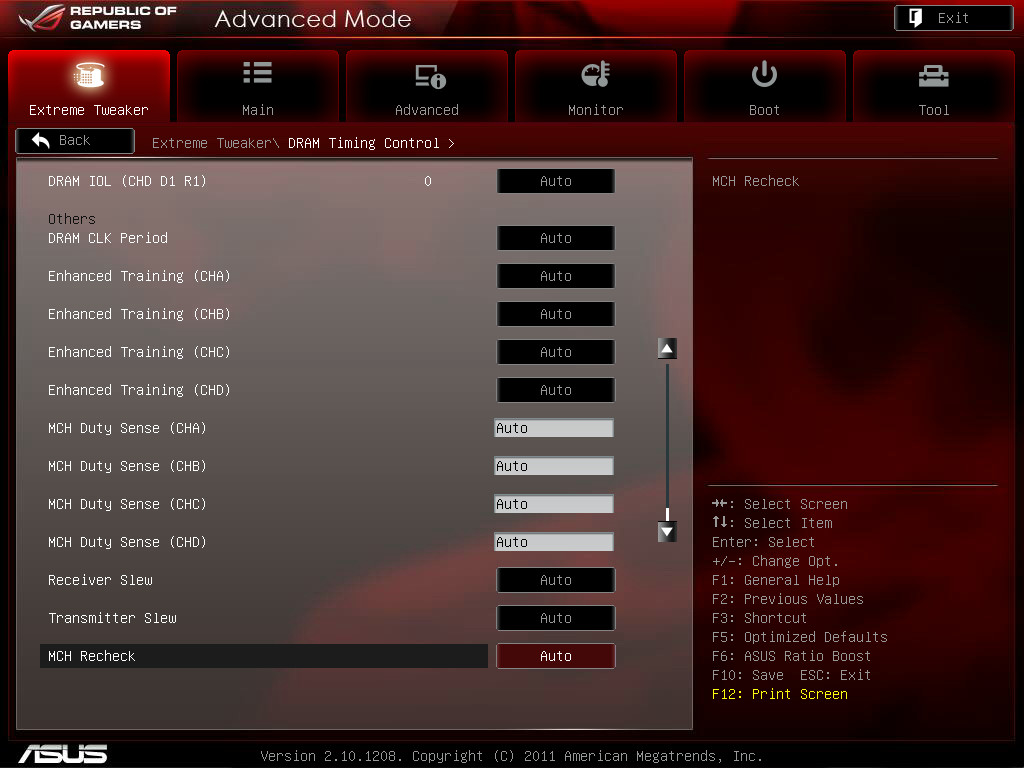Select the DRAM CLK Period label

[x=108, y=238]
